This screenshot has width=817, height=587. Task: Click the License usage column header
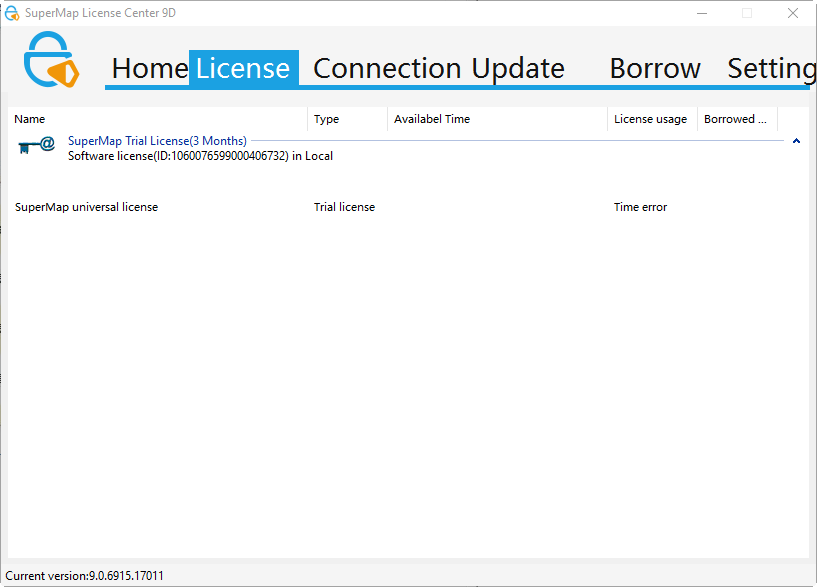pyautogui.click(x=650, y=119)
